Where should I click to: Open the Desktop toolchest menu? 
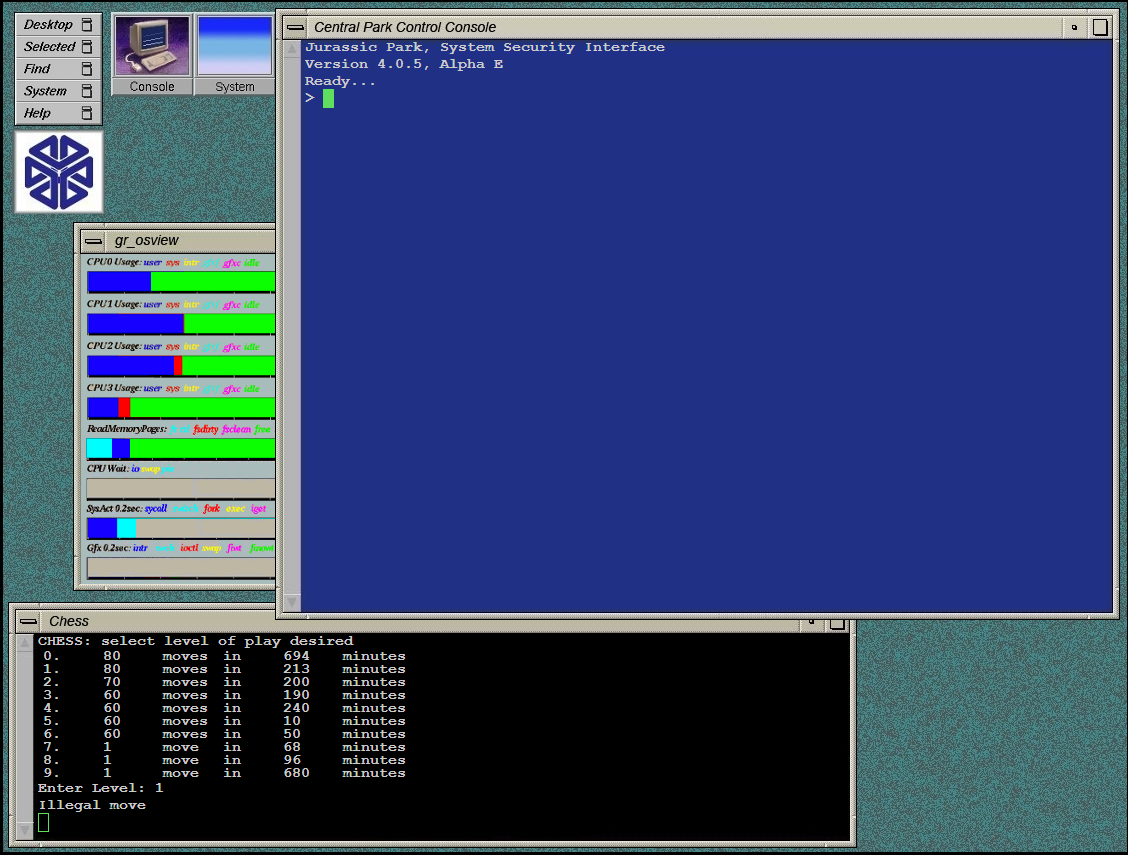pos(48,25)
